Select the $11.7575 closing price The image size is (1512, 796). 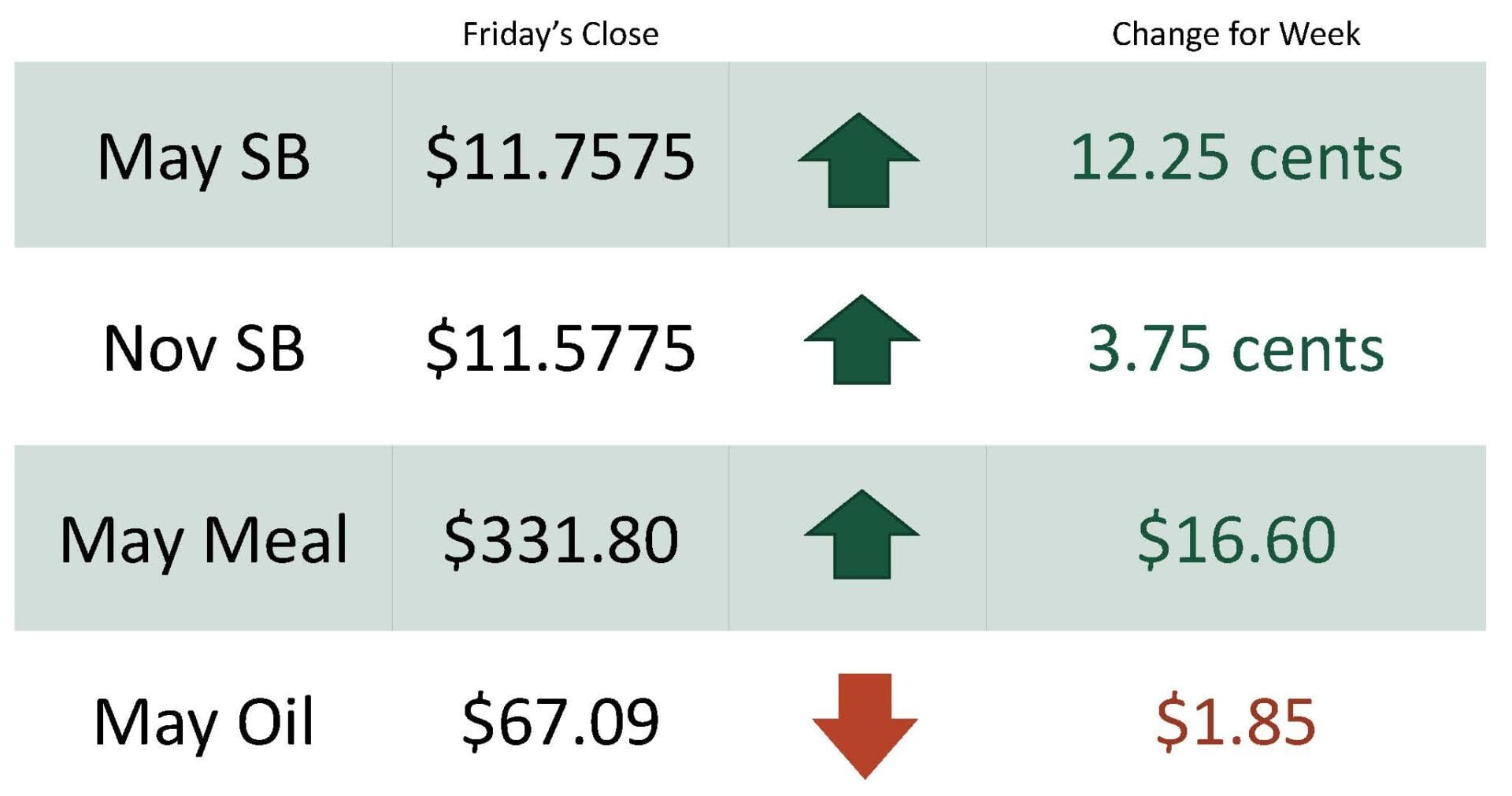tap(560, 157)
